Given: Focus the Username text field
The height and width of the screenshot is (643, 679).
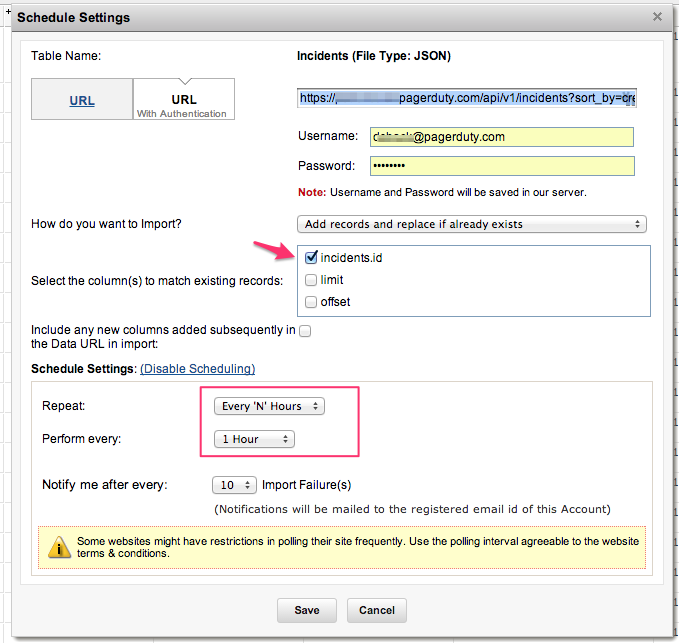Looking at the screenshot, I should click(502, 136).
